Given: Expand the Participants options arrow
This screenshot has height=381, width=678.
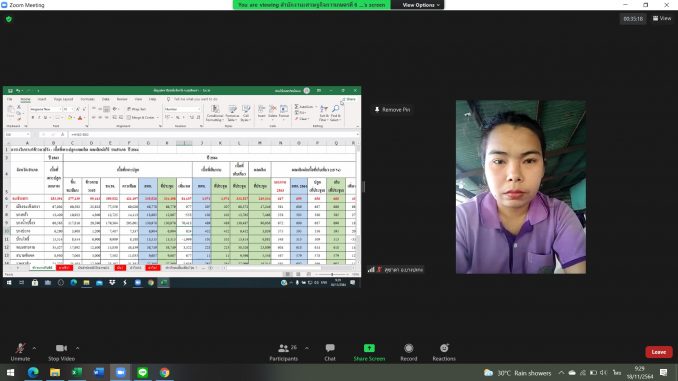Looking at the screenshot, I should point(307,348).
